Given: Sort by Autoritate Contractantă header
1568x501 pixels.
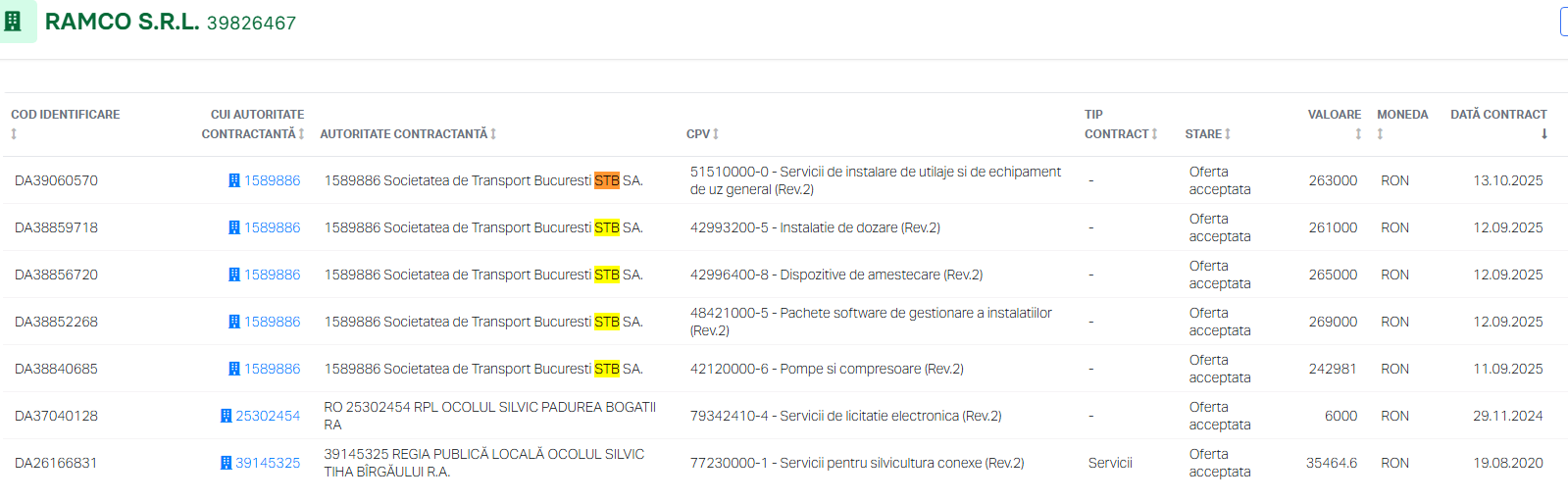Looking at the screenshot, I should (x=408, y=134).
